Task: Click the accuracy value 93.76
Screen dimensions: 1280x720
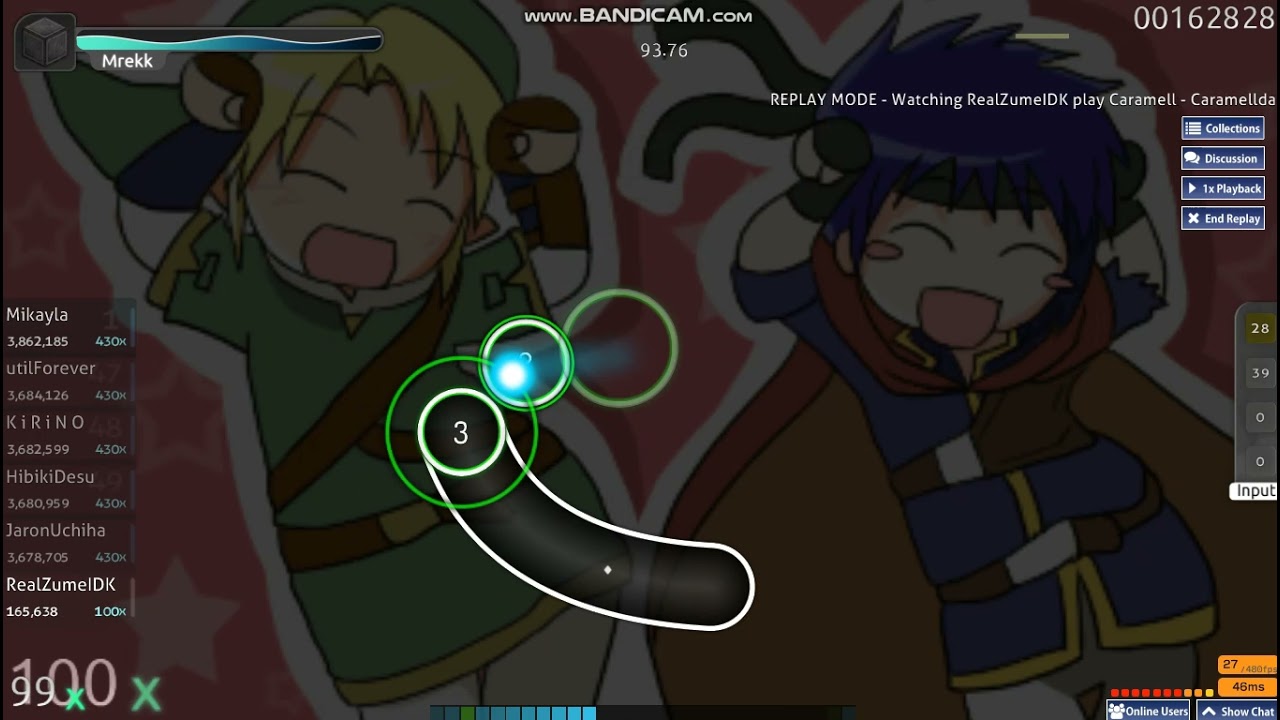Action: pyautogui.click(x=664, y=50)
